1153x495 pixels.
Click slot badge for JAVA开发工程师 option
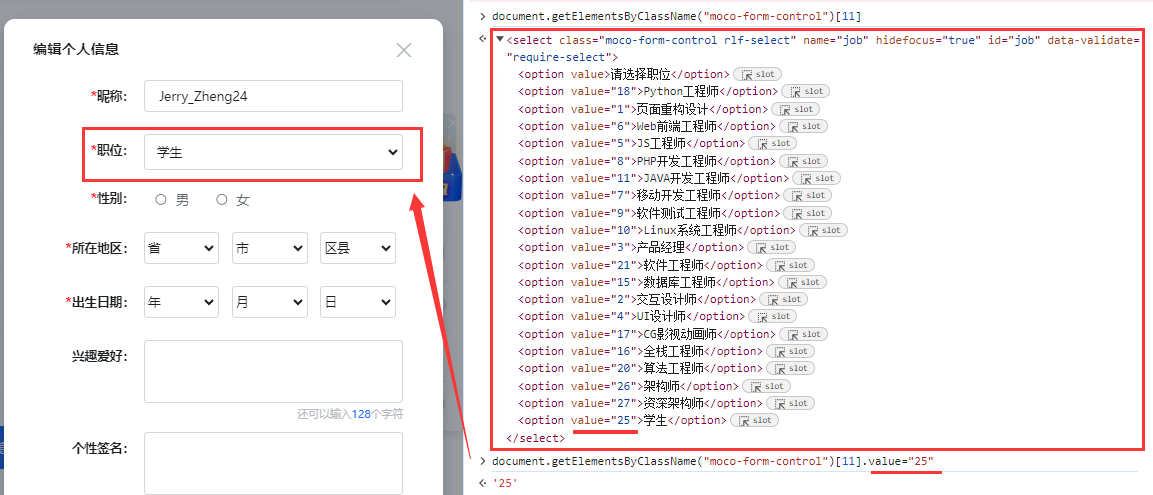(816, 178)
